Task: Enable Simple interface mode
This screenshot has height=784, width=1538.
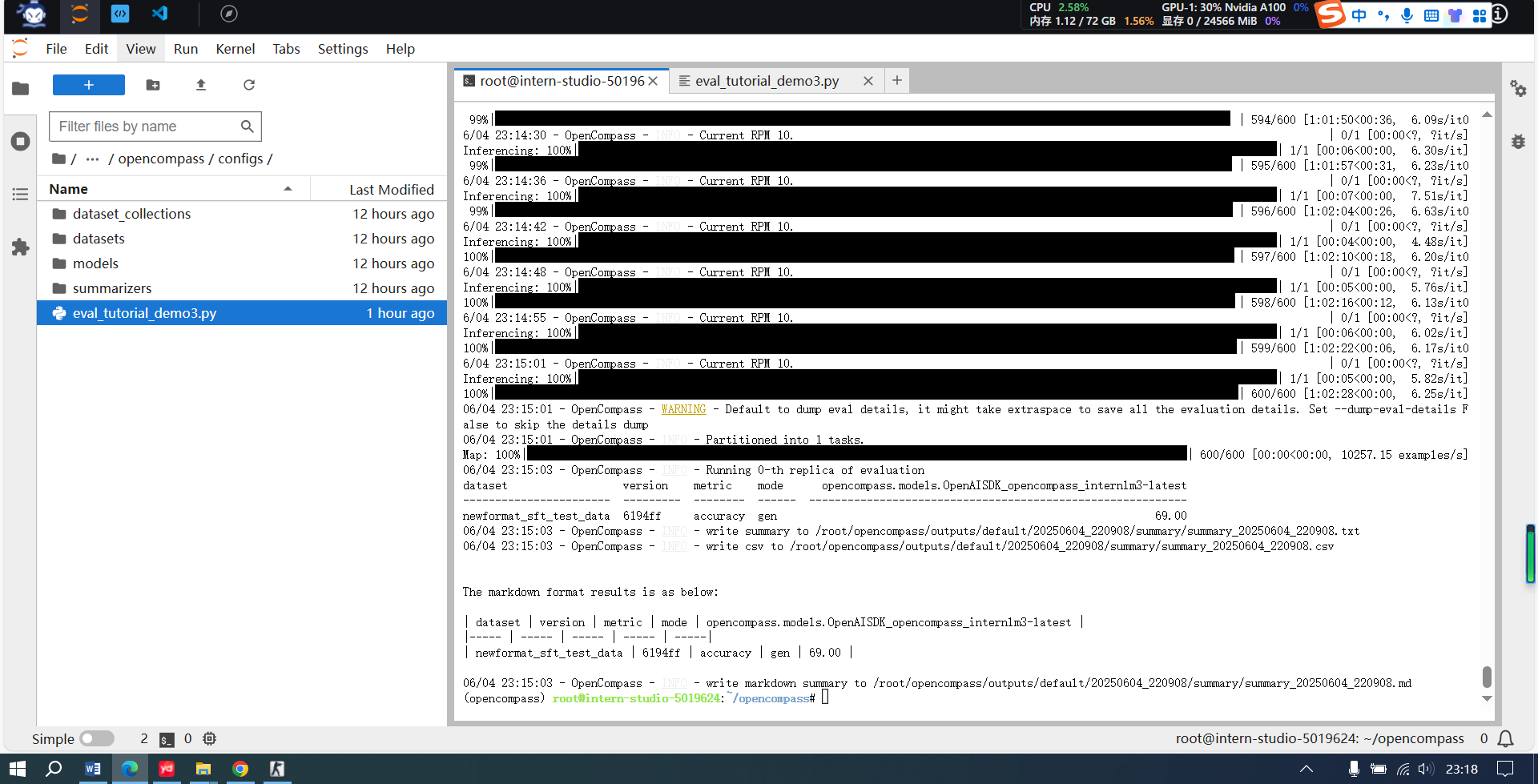Action: coord(97,738)
